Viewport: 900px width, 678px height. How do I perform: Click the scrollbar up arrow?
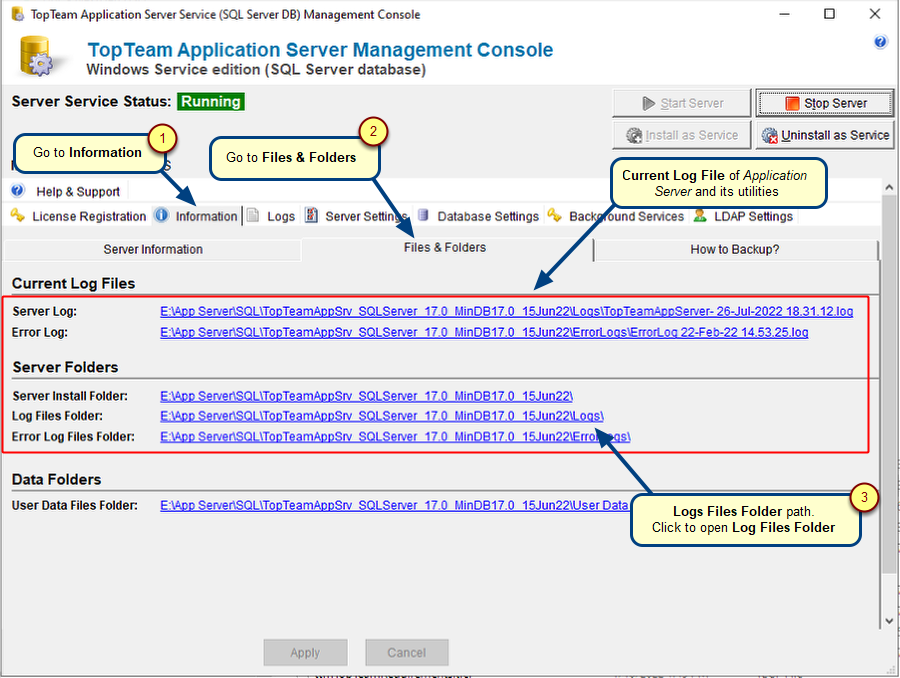coord(889,187)
